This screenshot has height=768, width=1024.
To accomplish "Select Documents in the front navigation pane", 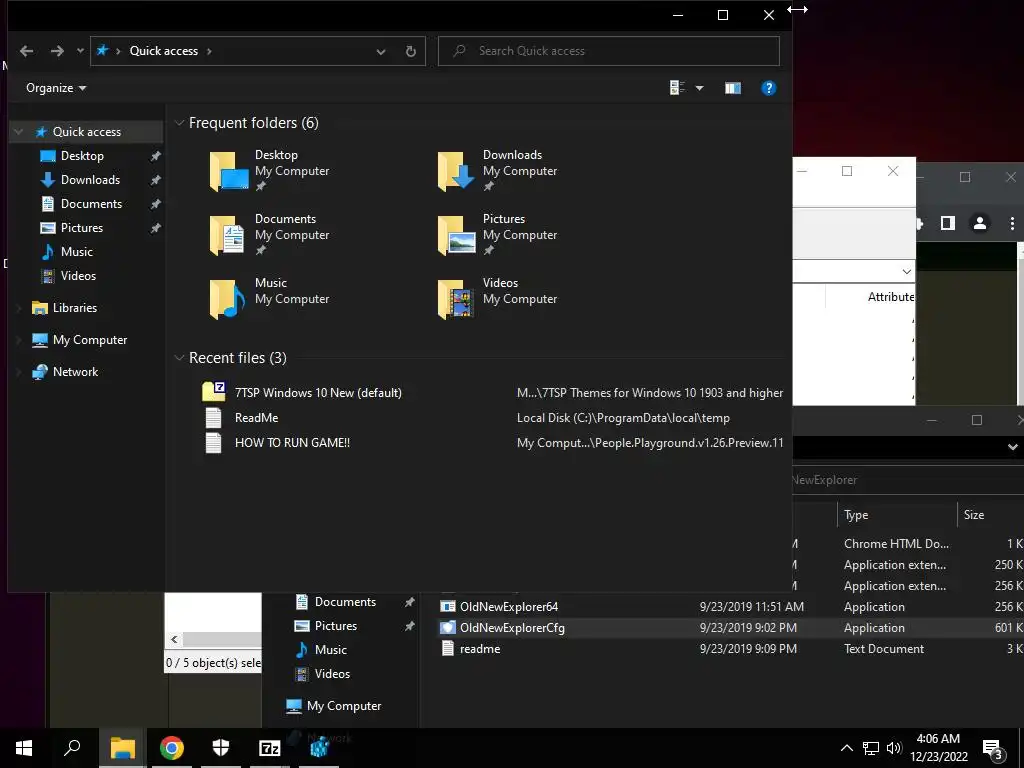I will coord(91,204).
